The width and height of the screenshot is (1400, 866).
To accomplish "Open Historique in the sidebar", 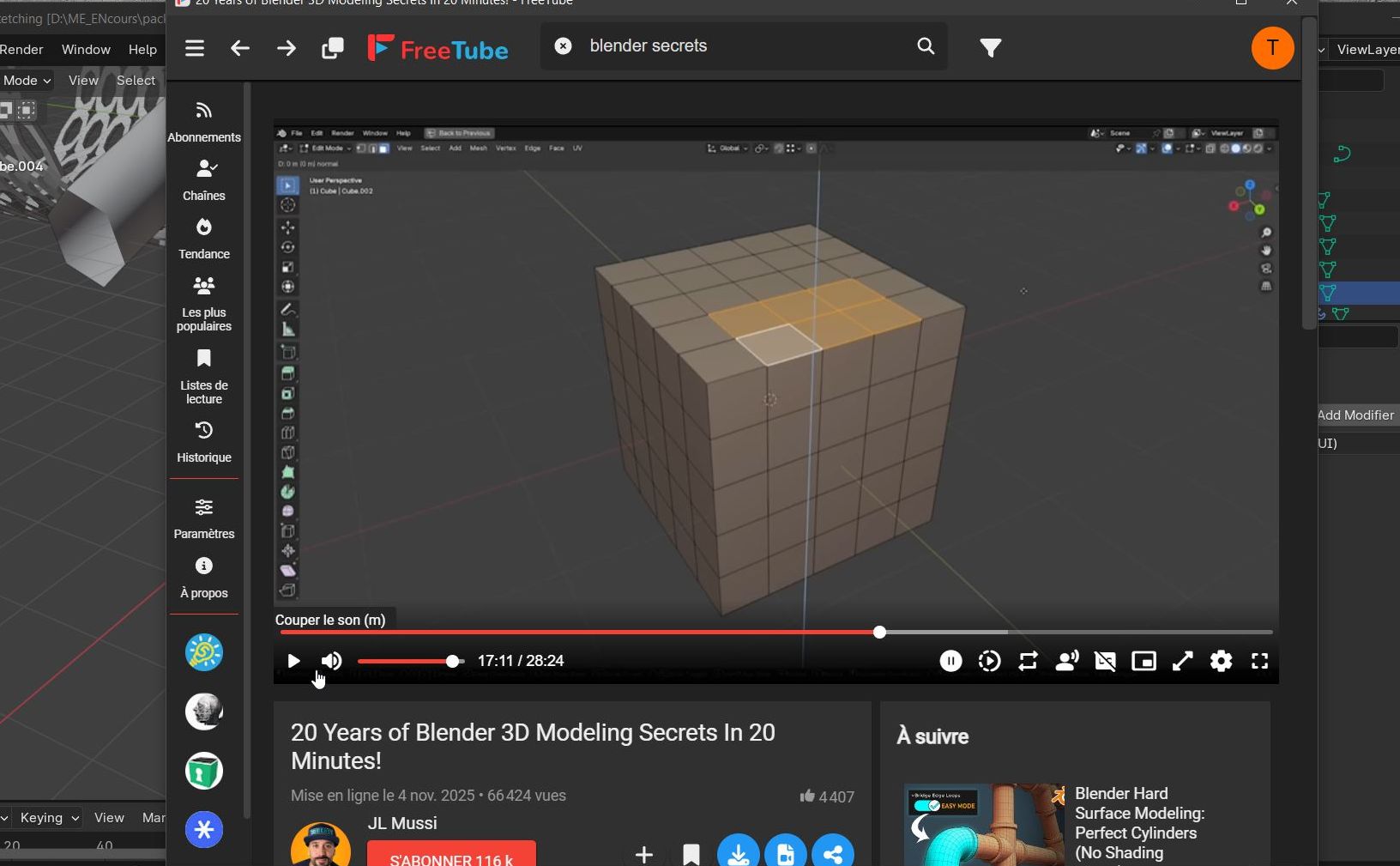I will coord(203,442).
